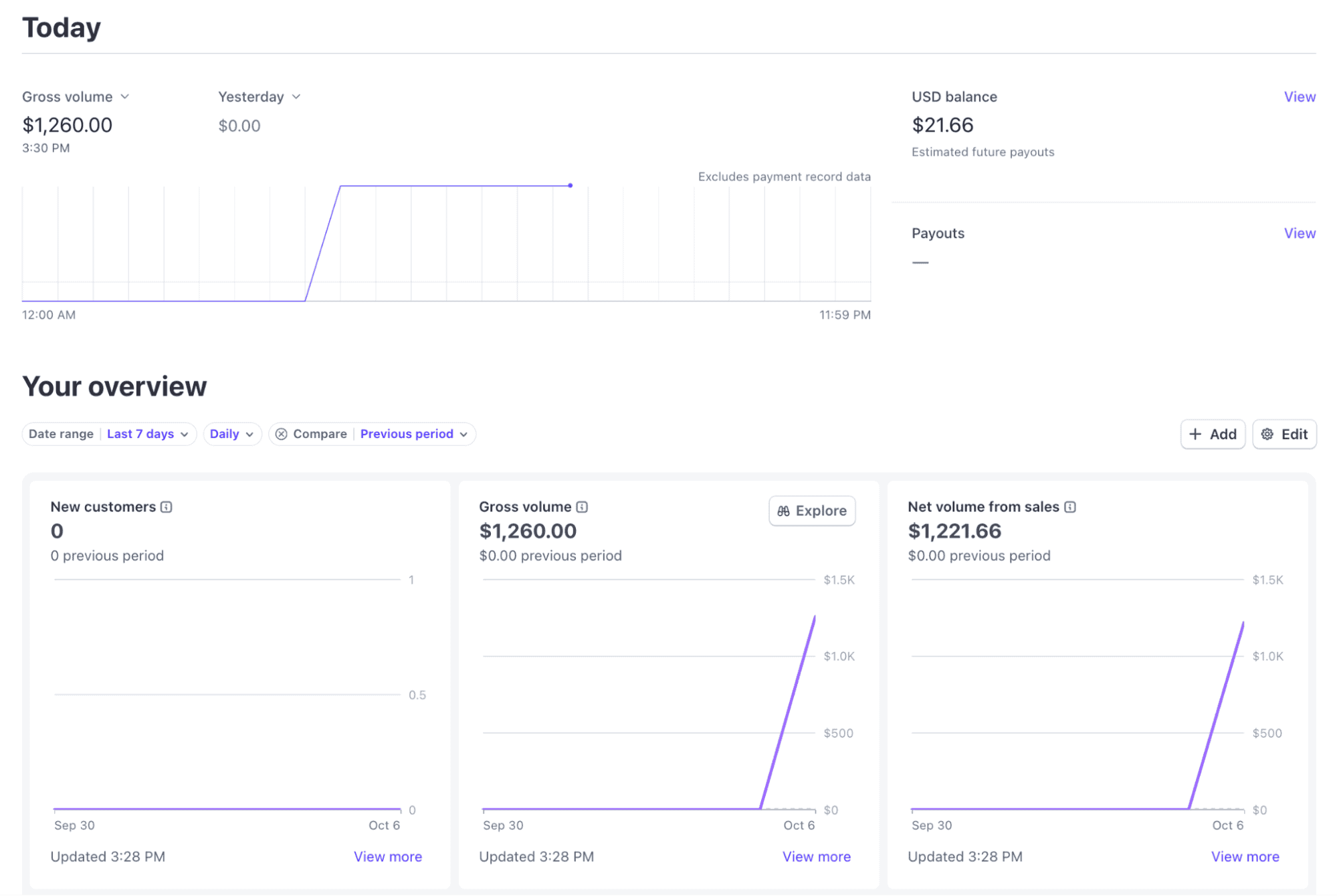The width and height of the screenshot is (1337, 896).
Task: Click info icon next to Net volume from sales
Action: pos(1070,507)
